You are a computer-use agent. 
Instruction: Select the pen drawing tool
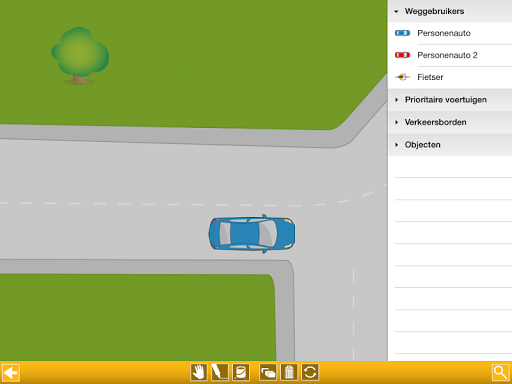220,372
